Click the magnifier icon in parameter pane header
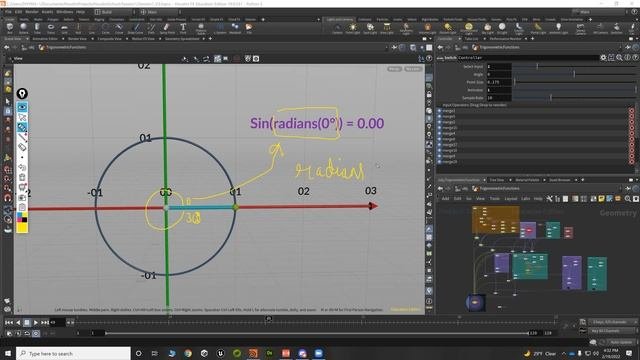Image resolution: width=640 pixels, height=360 pixels. (620, 58)
